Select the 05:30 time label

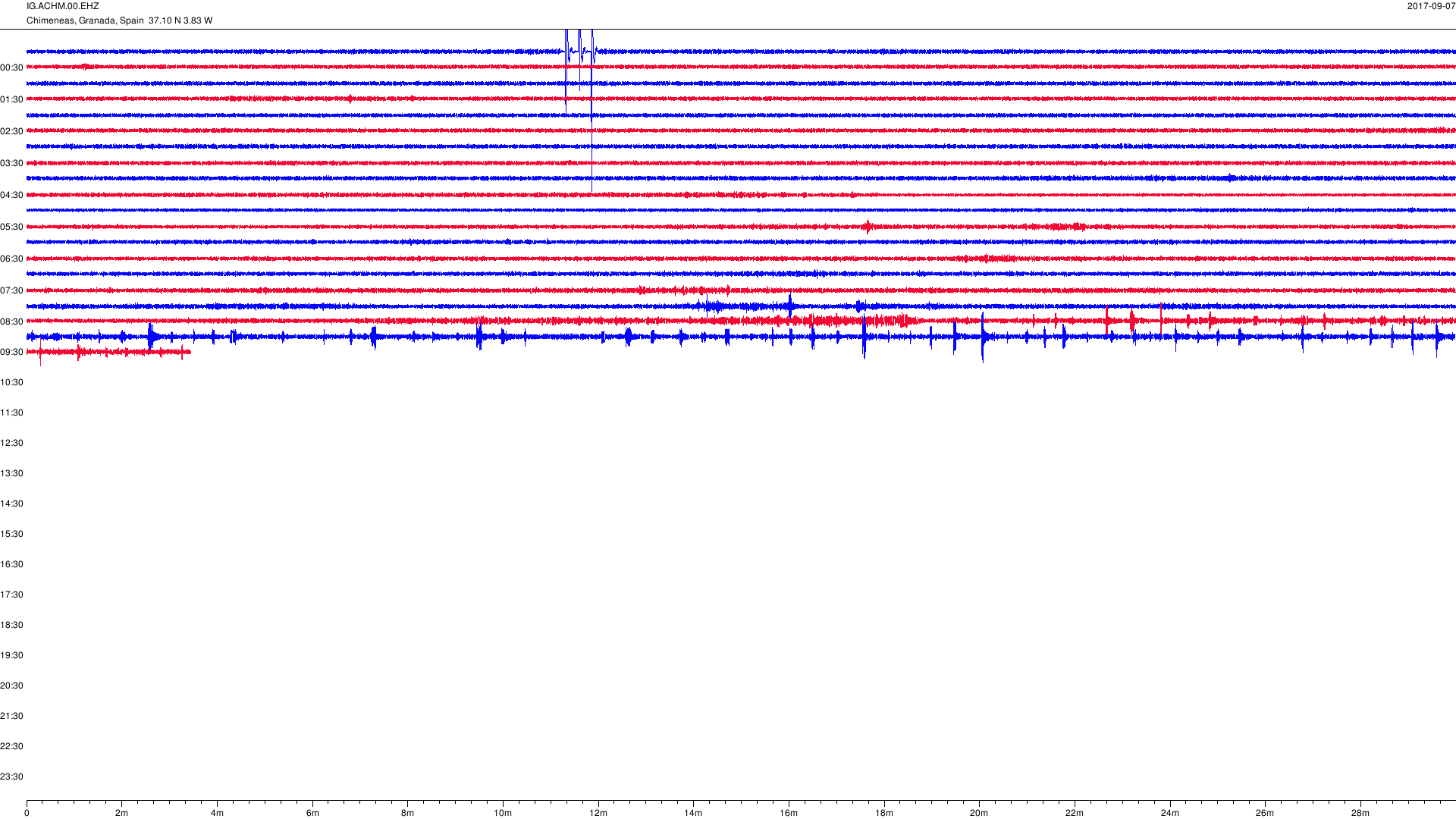[x=11, y=227]
